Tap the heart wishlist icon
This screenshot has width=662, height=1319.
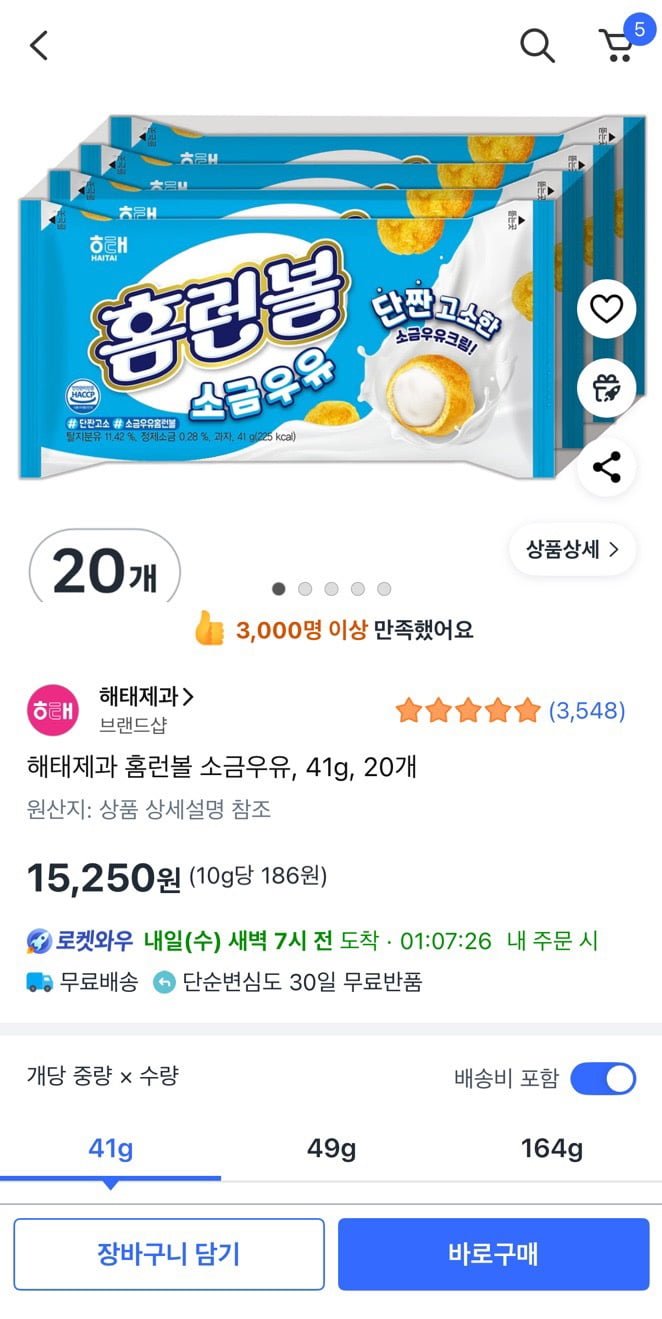pos(606,309)
